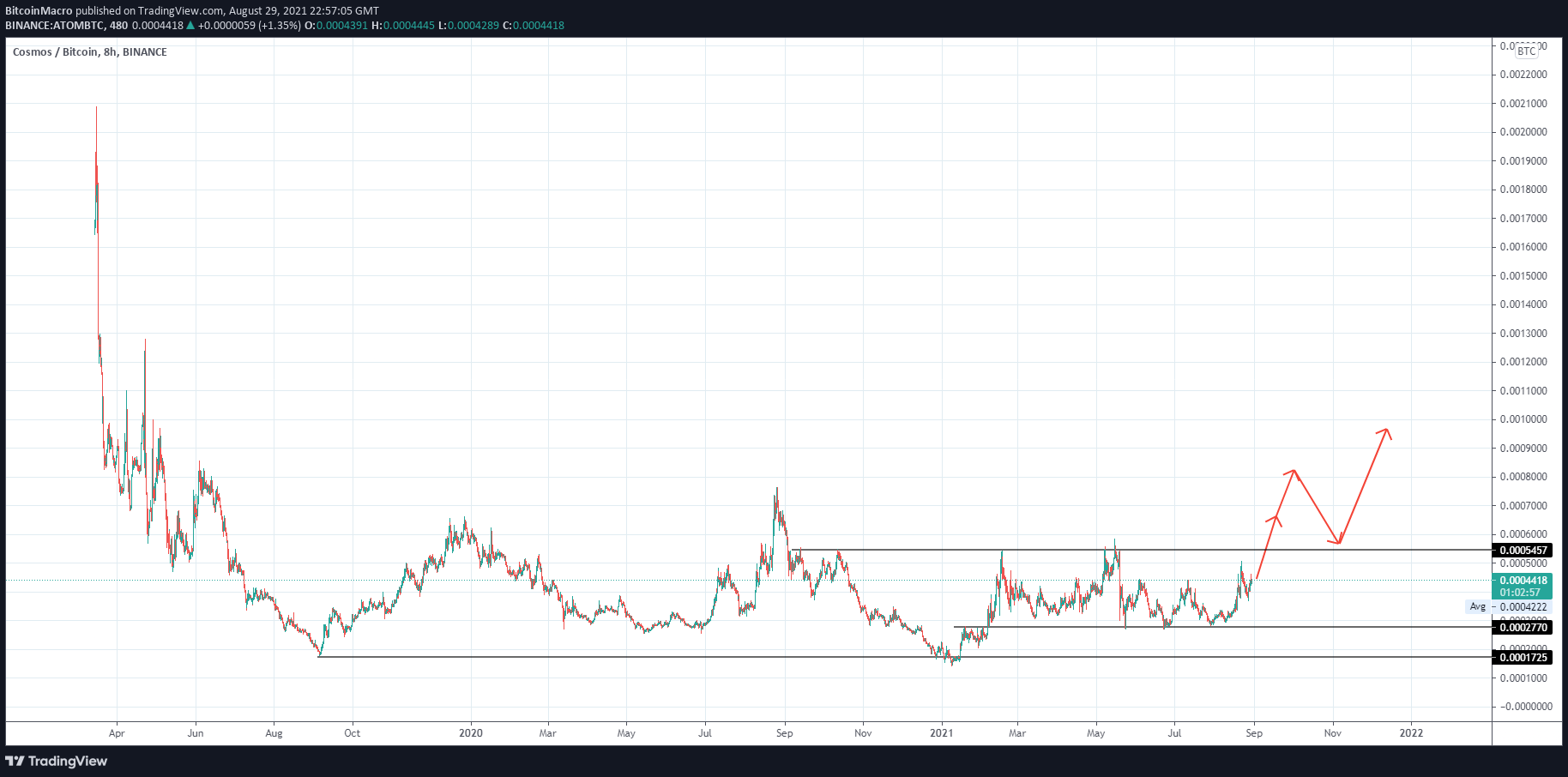Click the current price label 0.0004418
The width and height of the screenshot is (1568, 777).
click(x=1523, y=581)
